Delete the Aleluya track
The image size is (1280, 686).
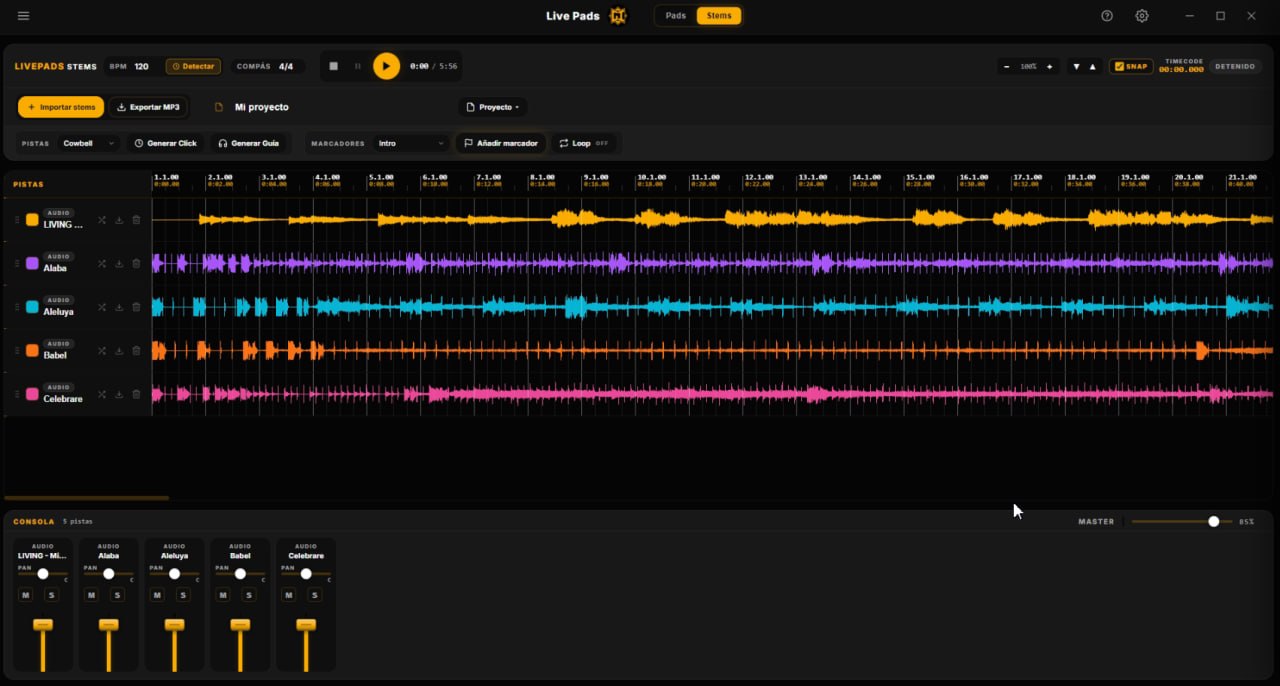pyautogui.click(x=136, y=307)
